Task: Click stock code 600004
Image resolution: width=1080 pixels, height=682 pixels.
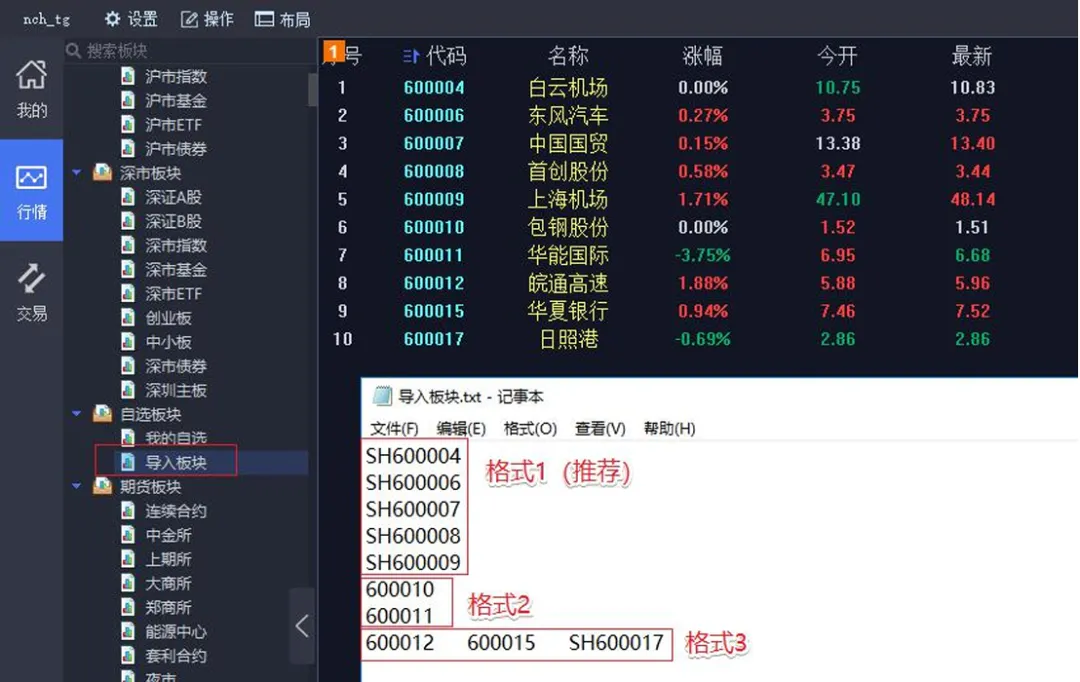Action: [x=434, y=87]
